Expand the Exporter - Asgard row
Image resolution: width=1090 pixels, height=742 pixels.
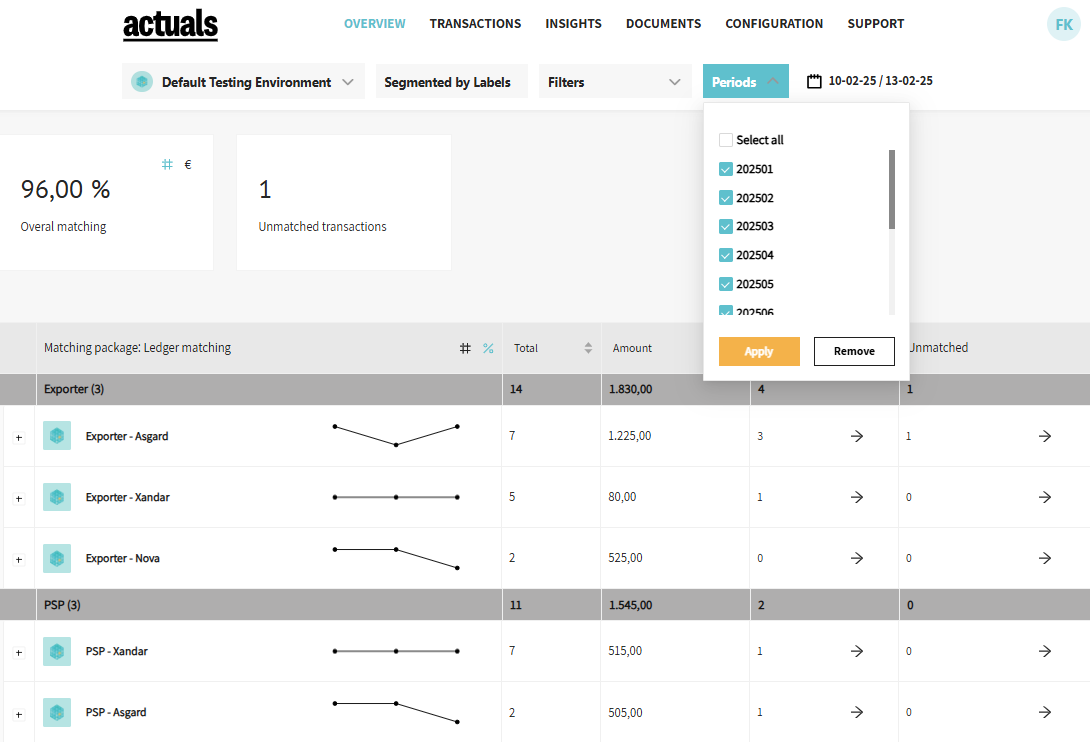[x=19, y=438]
